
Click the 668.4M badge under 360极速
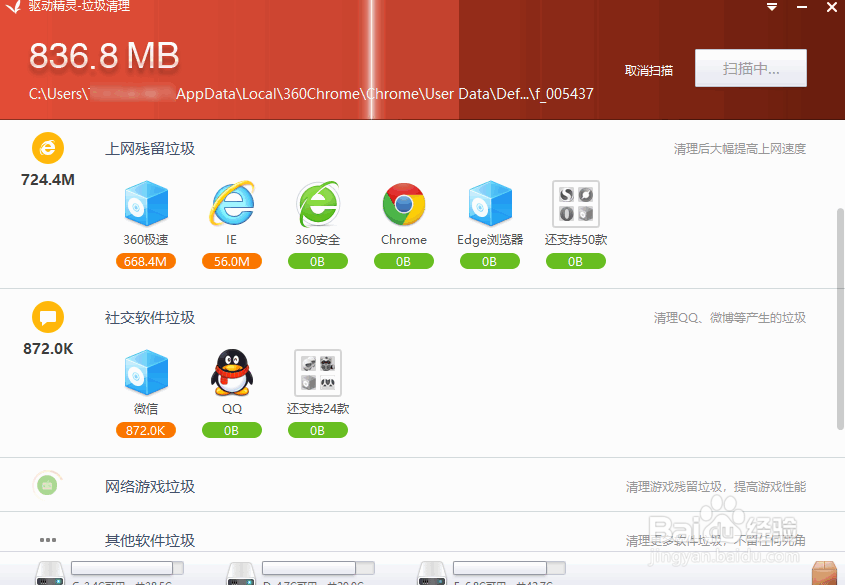(x=146, y=261)
